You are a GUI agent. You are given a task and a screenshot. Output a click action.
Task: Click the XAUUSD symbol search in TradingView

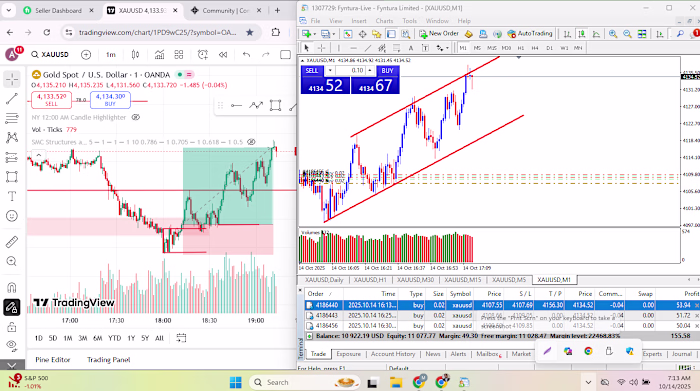coord(50,54)
